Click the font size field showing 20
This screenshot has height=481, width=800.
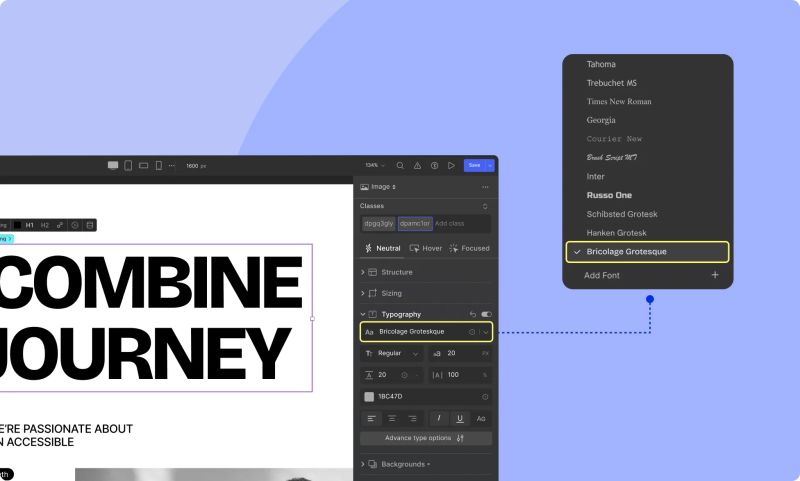tap(460, 353)
